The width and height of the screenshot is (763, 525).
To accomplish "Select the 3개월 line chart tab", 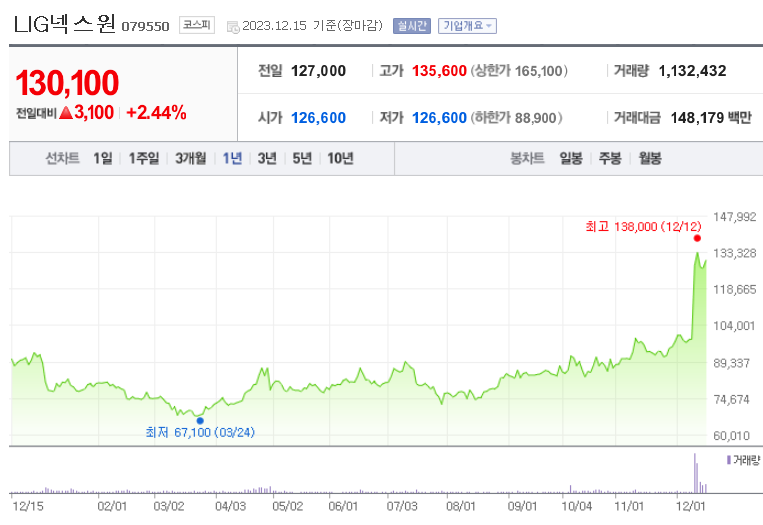I will pyautogui.click(x=191, y=158).
